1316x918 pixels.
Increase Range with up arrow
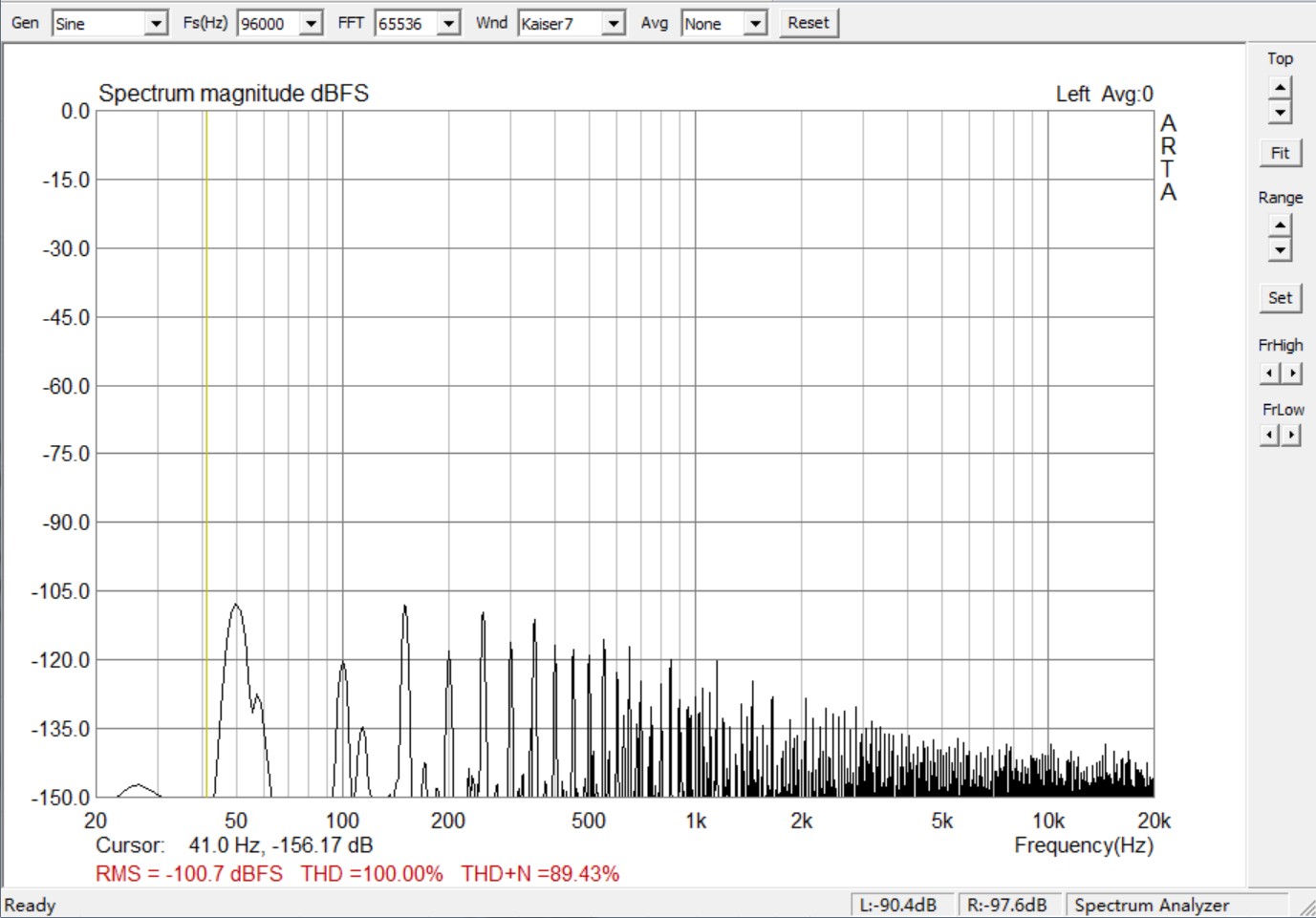pyautogui.click(x=1281, y=225)
